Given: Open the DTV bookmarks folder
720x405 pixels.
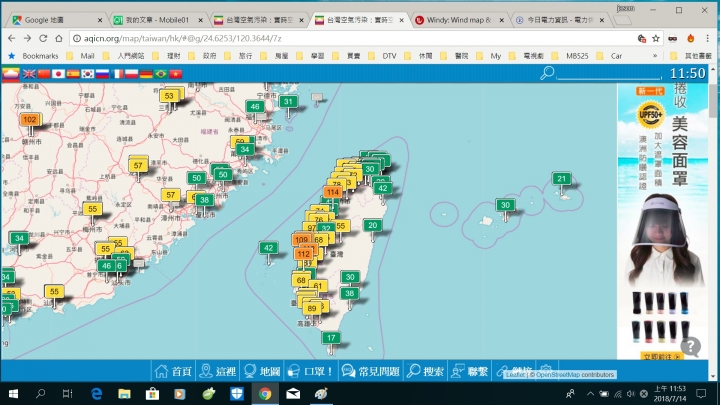Looking at the screenshot, I should click(383, 56).
